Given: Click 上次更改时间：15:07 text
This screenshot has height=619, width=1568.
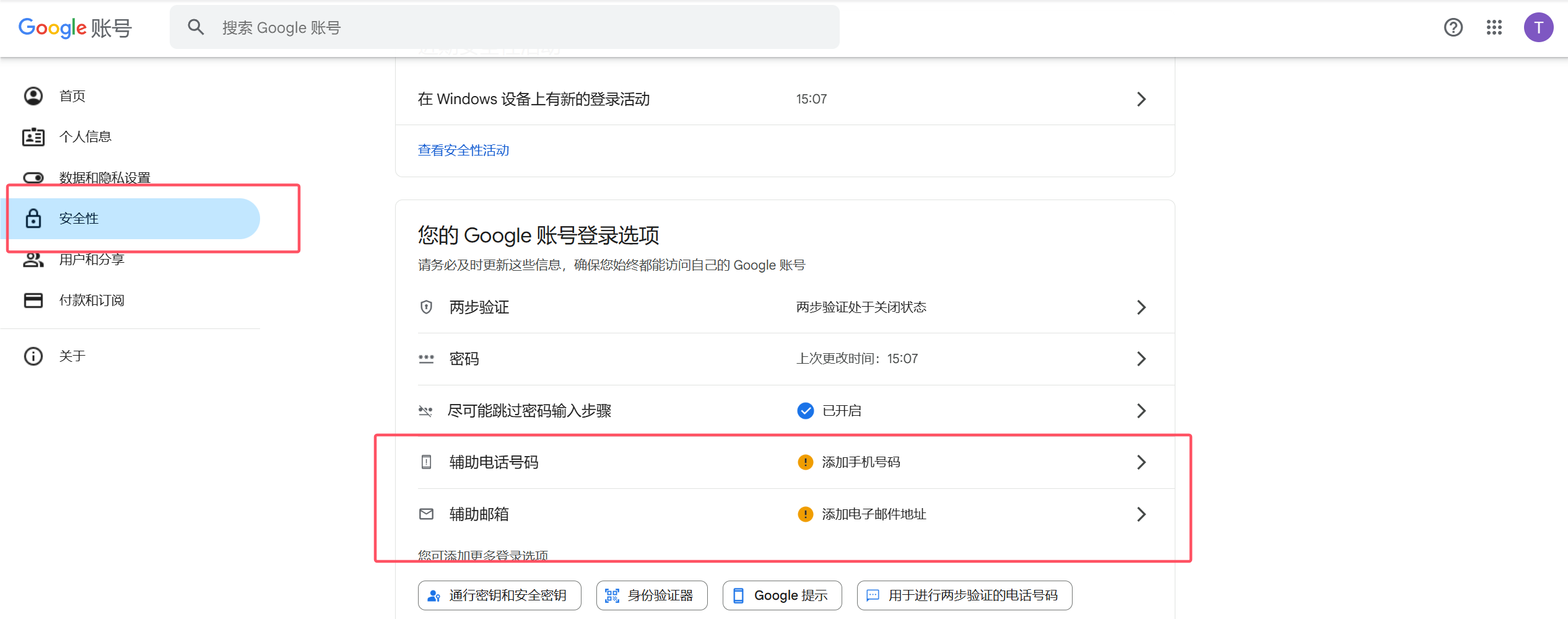Looking at the screenshot, I should [x=857, y=359].
